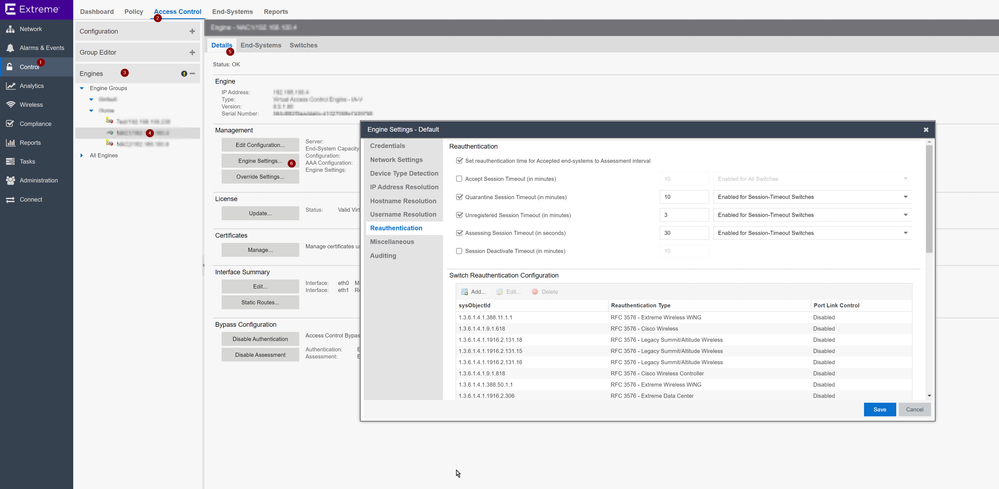Switch to the End-Systems top tab

(232, 12)
